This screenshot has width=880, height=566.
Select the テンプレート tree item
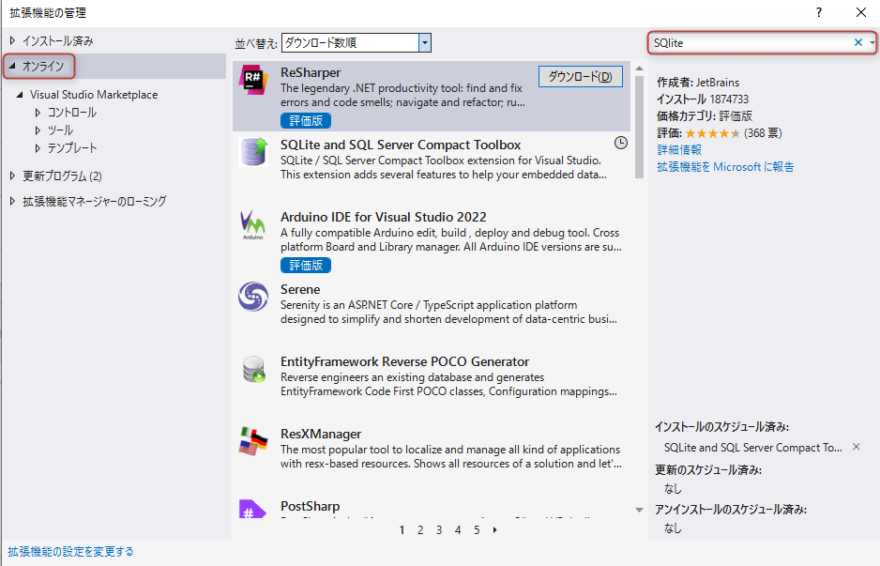point(72,148)
